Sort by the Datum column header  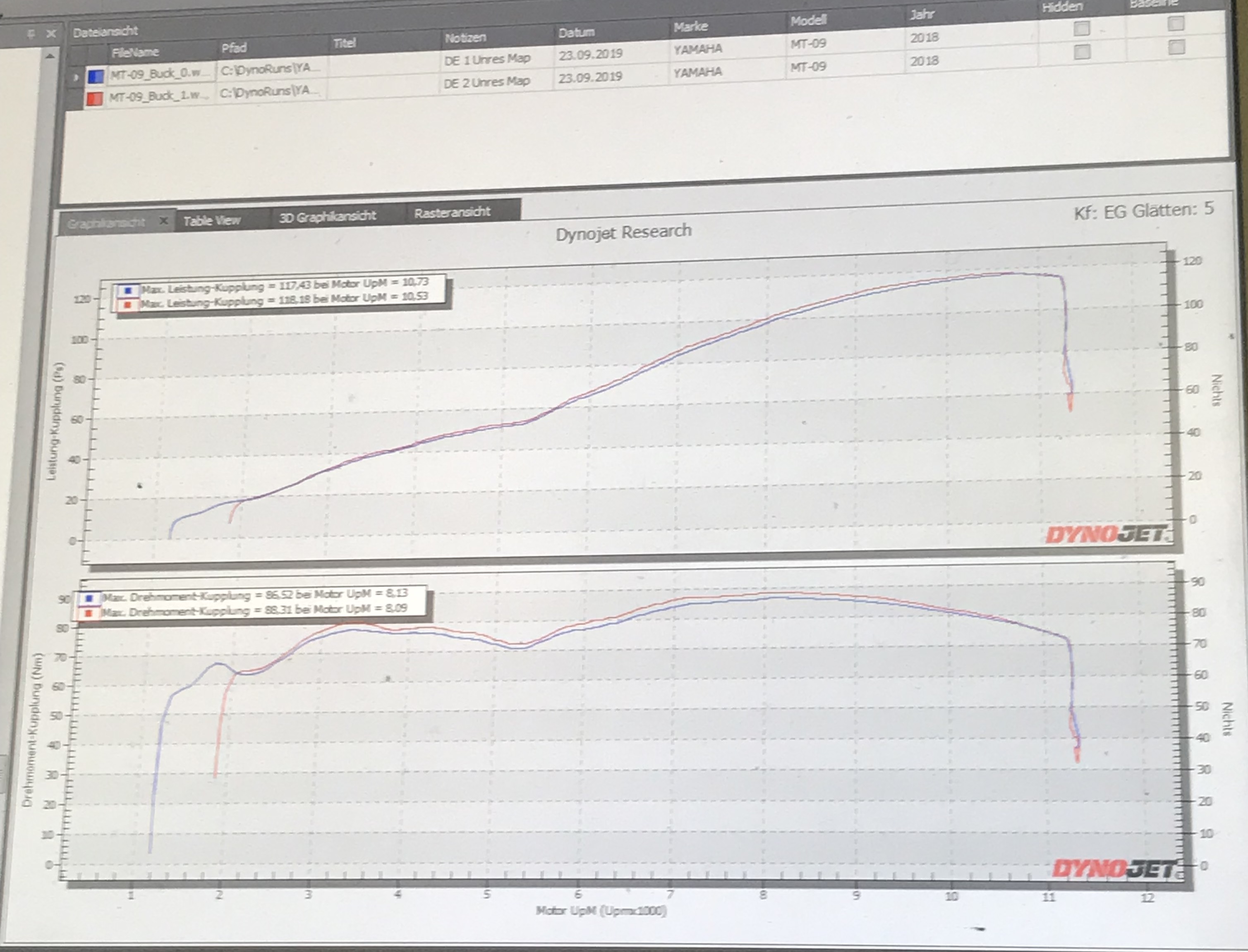(x=576, y=32)
